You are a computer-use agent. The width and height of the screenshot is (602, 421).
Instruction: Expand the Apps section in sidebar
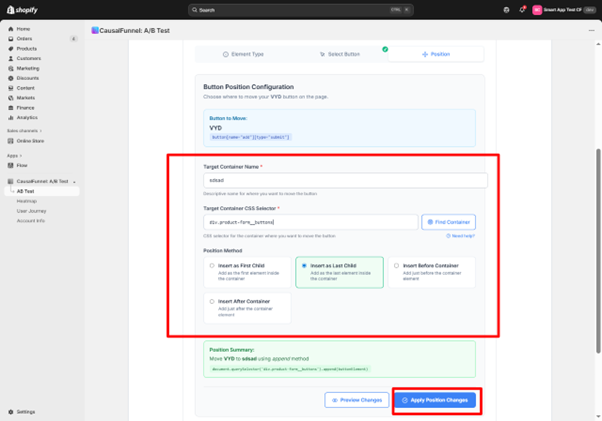click(x=14, y=155)
